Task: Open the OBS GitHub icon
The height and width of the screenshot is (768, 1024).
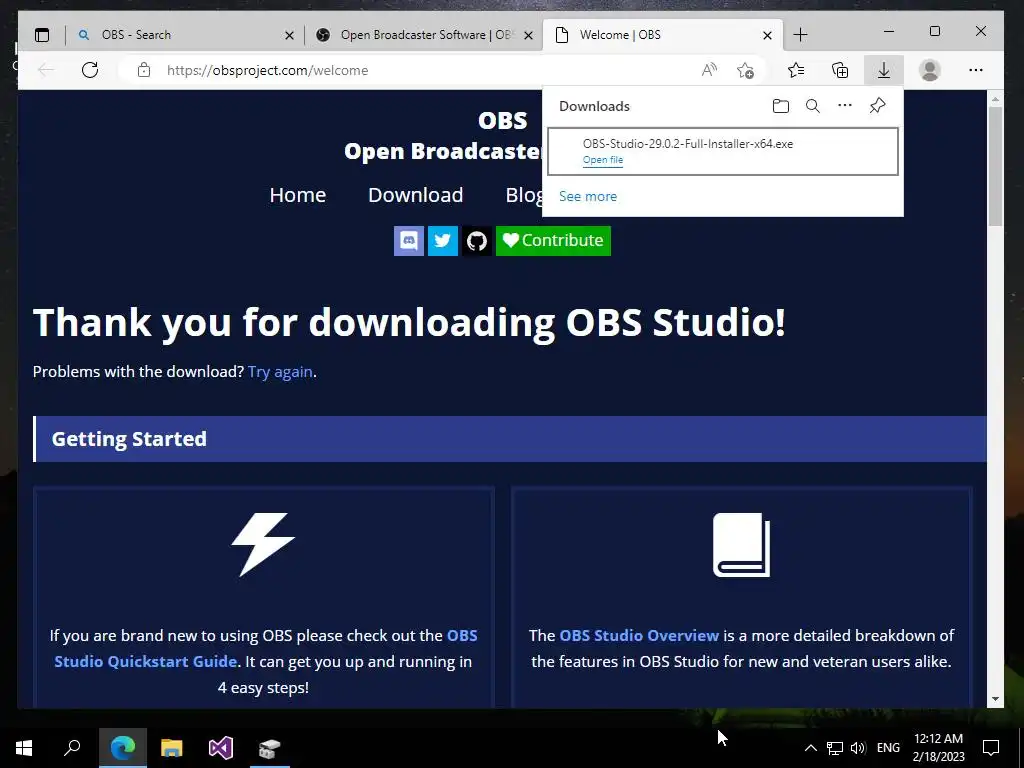Action: [x=477, y=241]
